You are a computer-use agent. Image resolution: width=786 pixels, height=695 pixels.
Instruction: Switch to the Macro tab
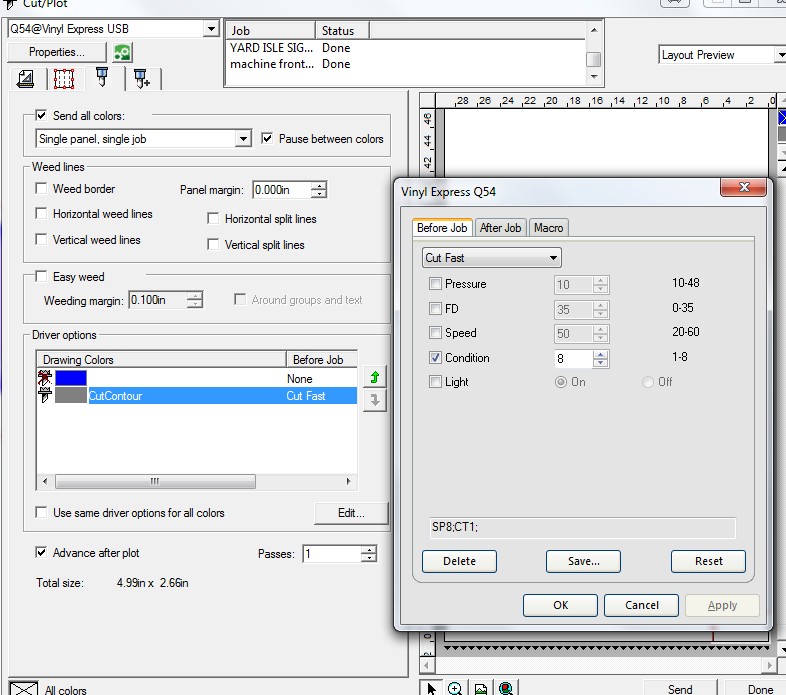pyautogui.click(x=548, y=228)
